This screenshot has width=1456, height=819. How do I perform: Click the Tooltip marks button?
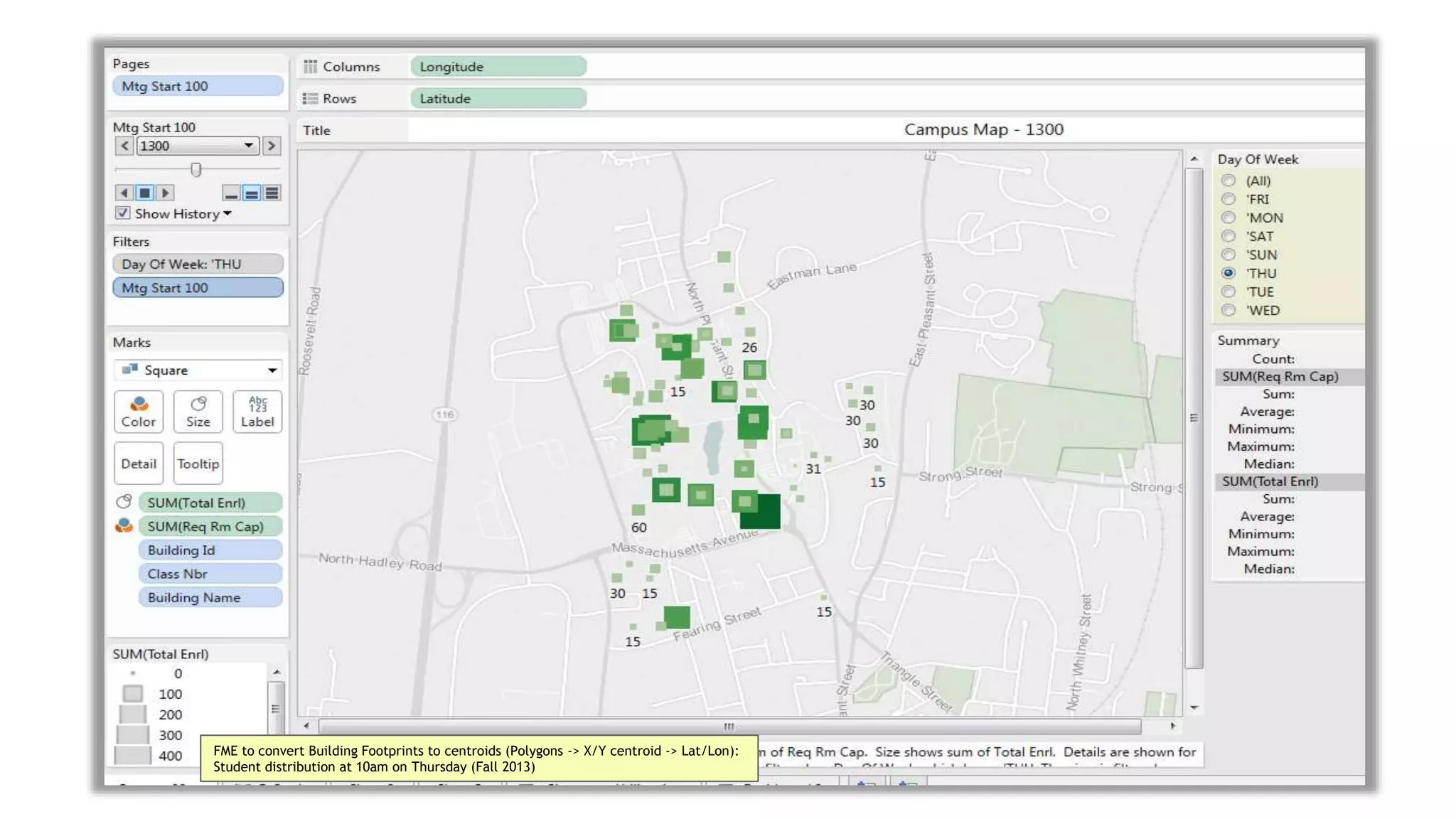198,464
